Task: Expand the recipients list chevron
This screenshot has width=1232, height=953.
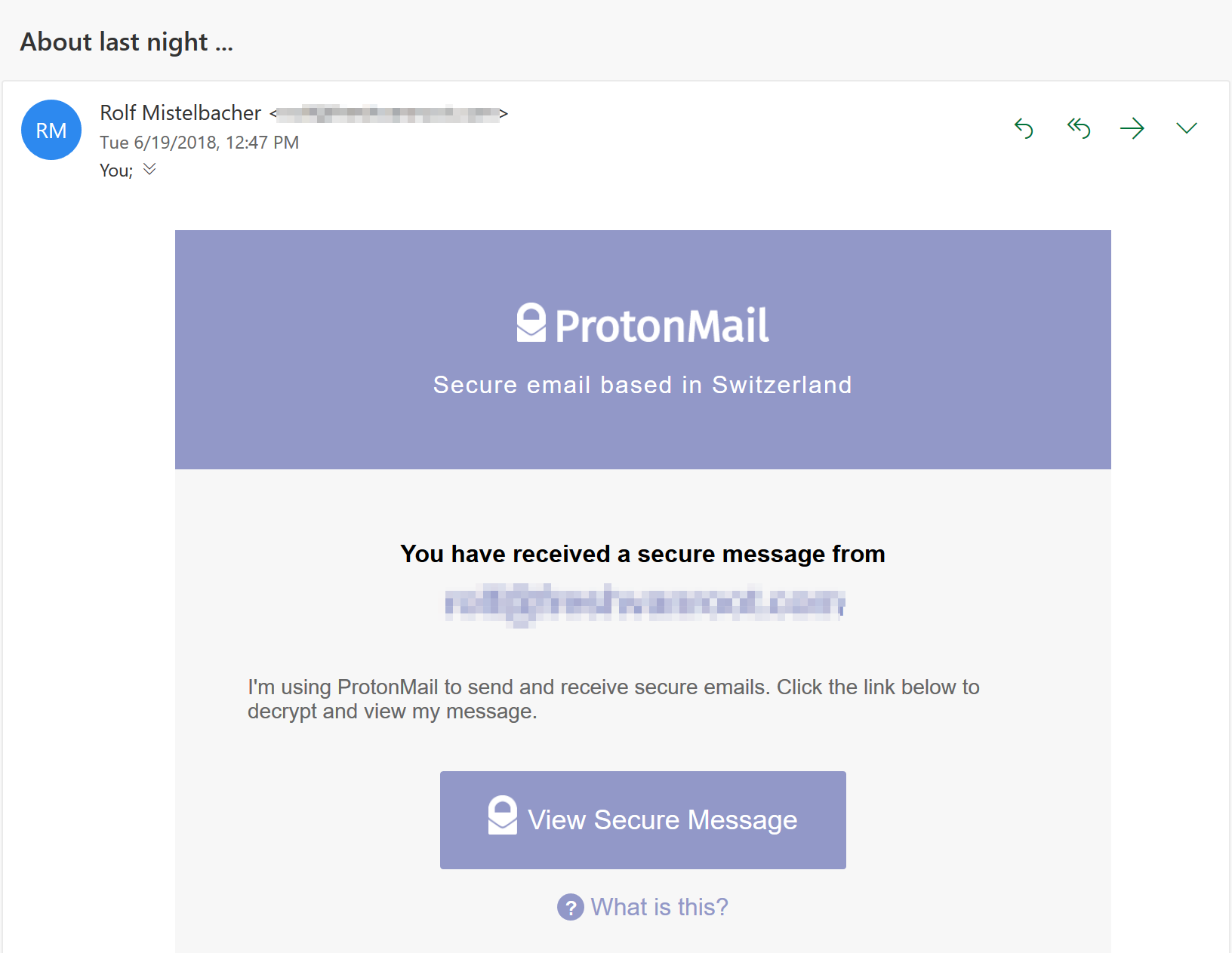Action: [149, 169]
